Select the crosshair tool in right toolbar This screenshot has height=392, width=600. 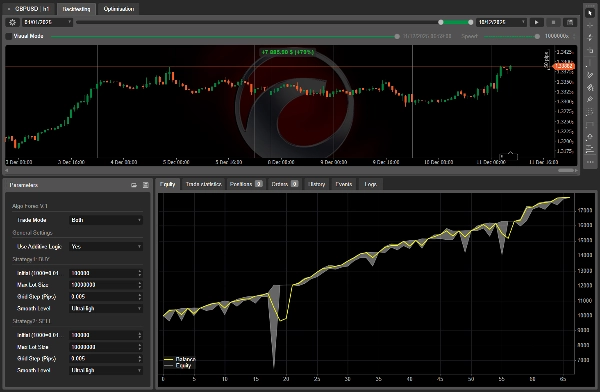590,25
